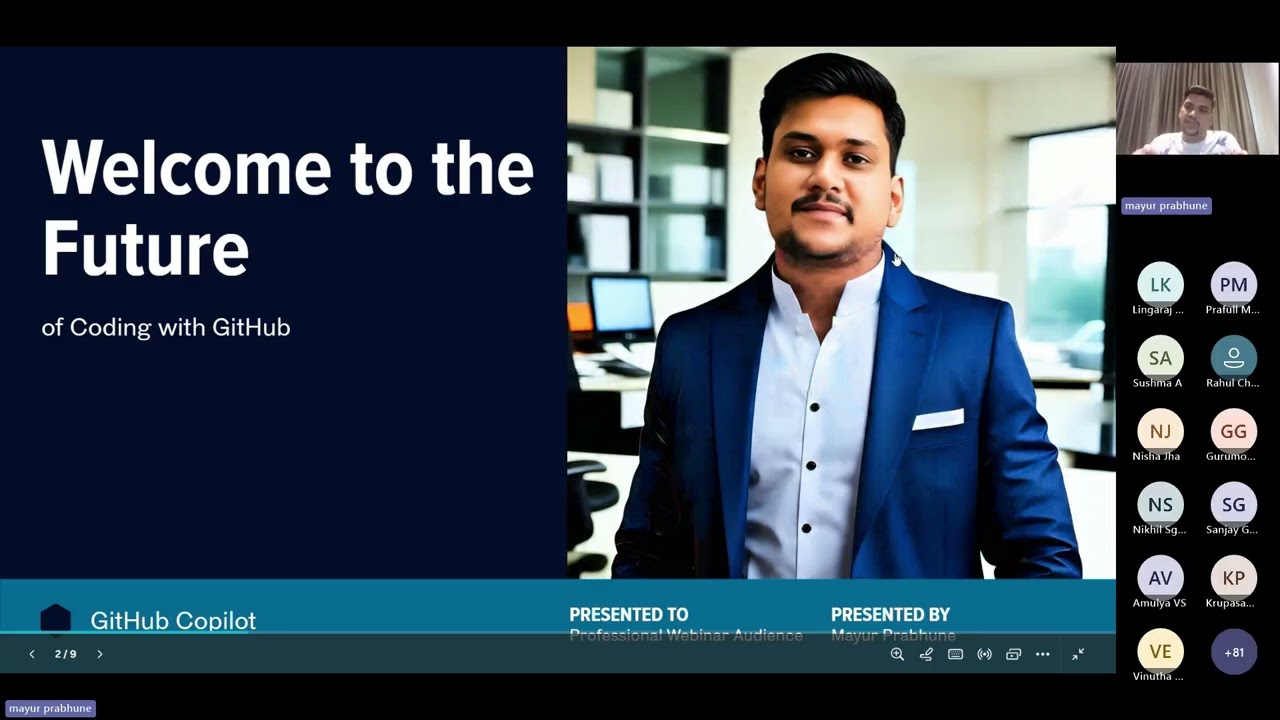Go to the previous slide arrow
The image size is (1280, 720).
(32, 654)
